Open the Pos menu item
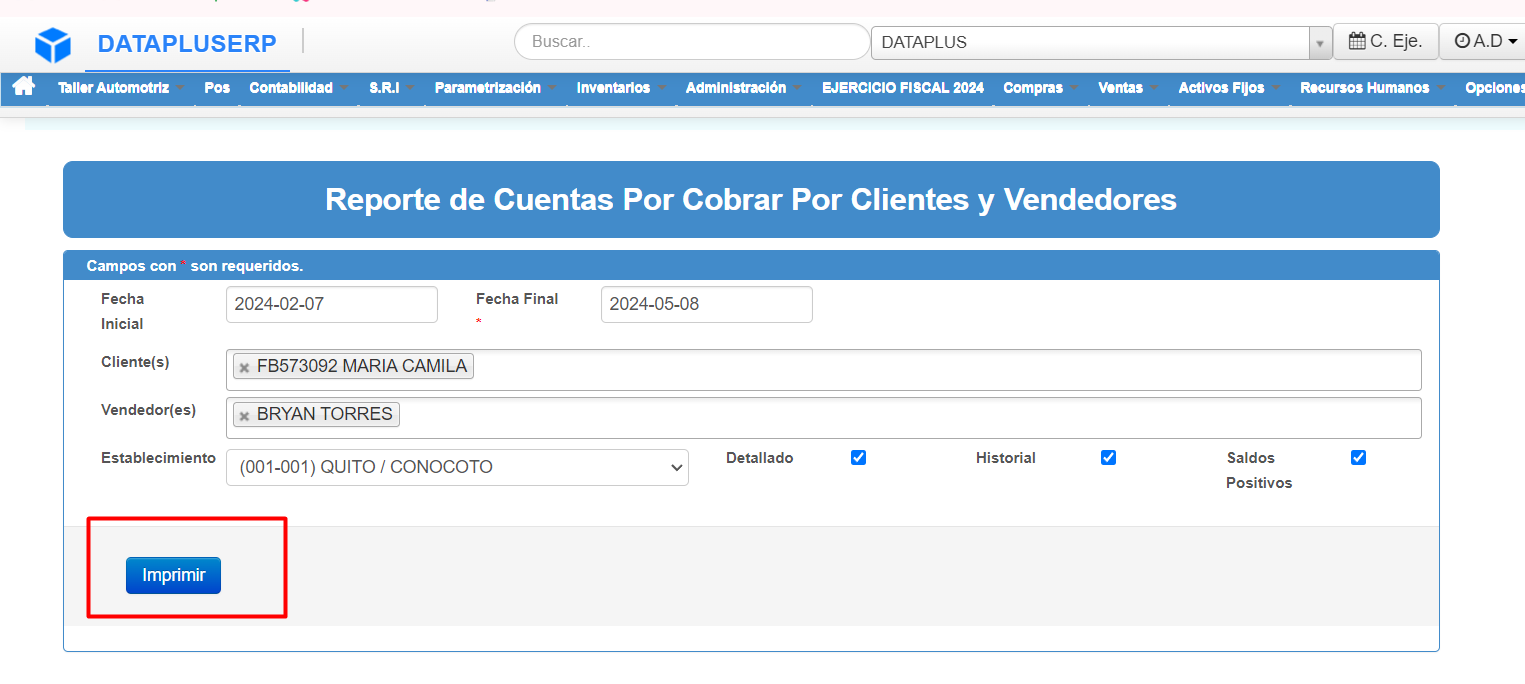The height and width of the screenshot is (684, 1525). point(217,88)
